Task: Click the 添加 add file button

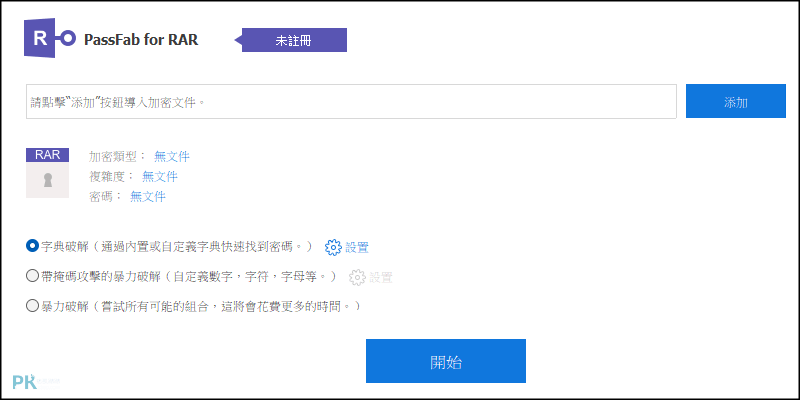Action: 736,101
